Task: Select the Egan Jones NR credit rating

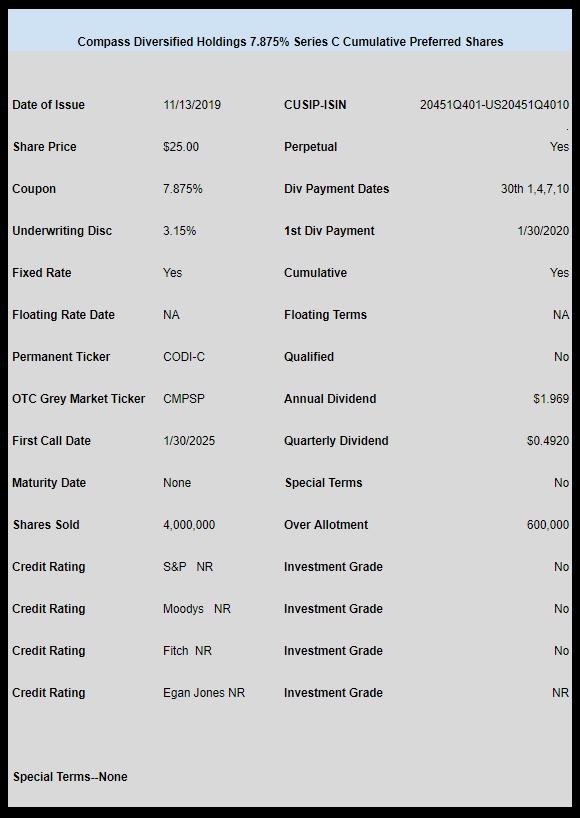Action: (x=204, y=693)
